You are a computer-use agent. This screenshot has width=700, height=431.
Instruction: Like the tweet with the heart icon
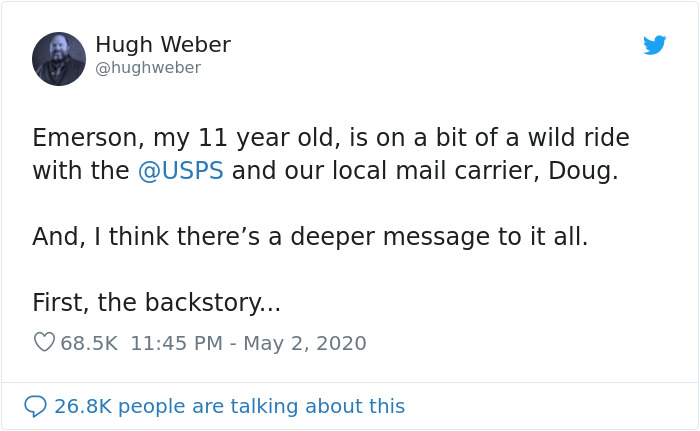pyautogui.click(x=44, y=343)
